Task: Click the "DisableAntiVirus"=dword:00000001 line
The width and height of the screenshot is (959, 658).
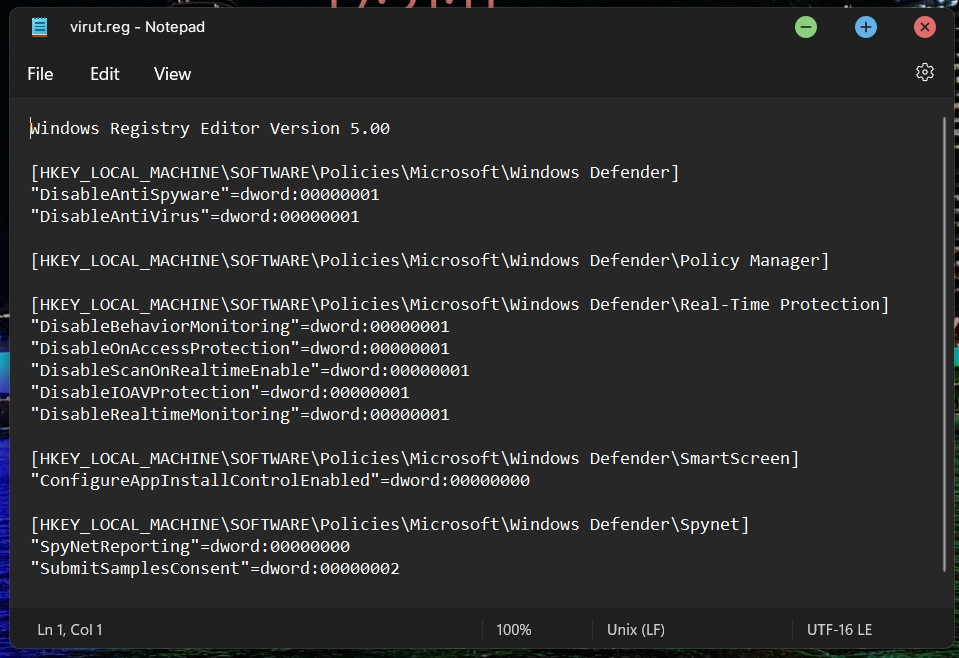Action: point(195,216)
